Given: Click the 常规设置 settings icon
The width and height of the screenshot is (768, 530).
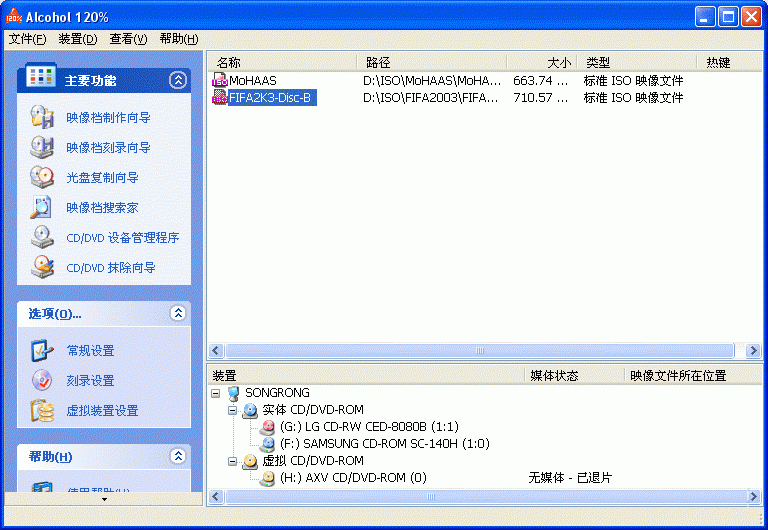Looking at the screenshot, I should coord(42,350).
